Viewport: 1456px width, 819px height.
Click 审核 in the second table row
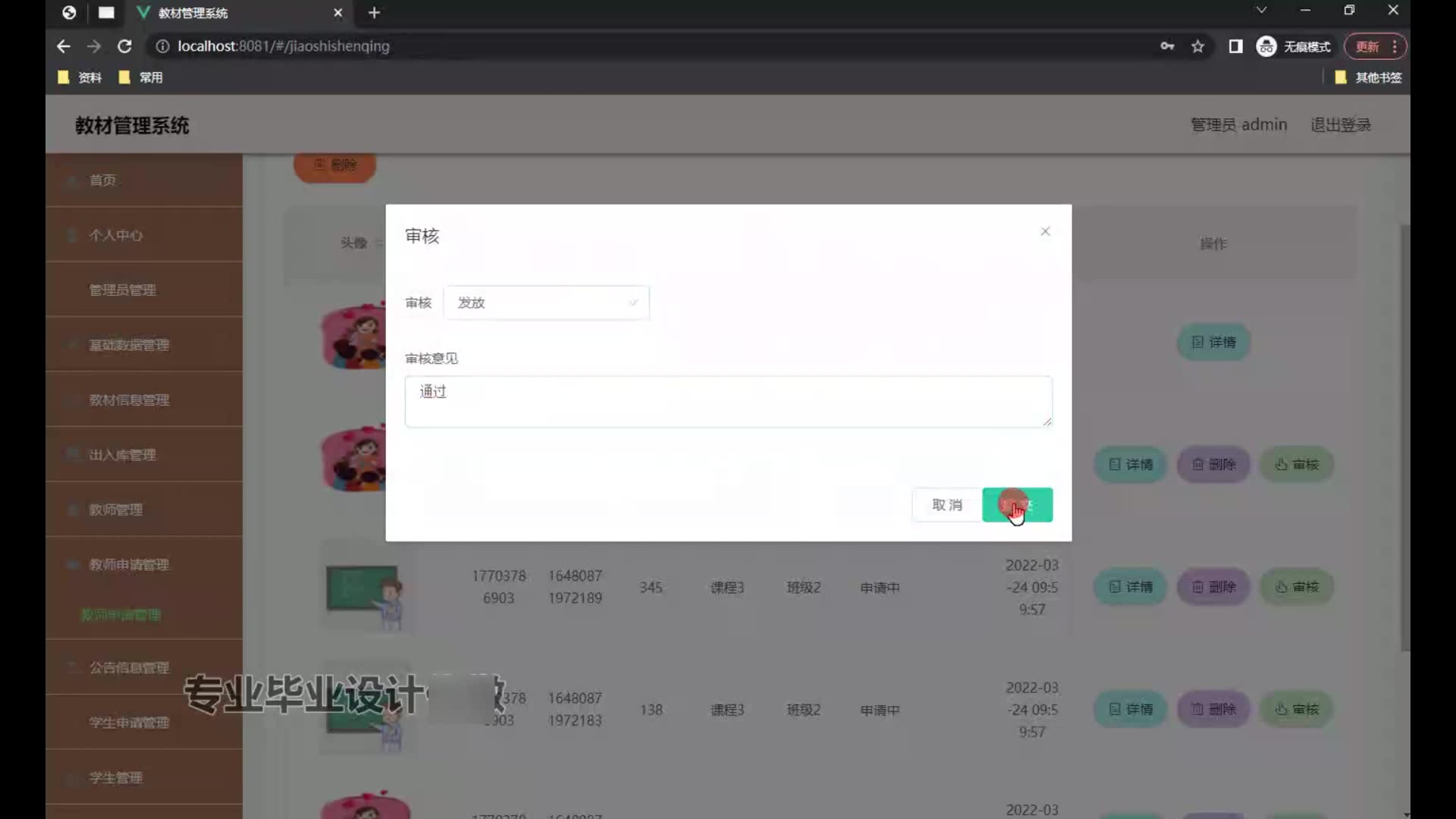[1297, 464]
